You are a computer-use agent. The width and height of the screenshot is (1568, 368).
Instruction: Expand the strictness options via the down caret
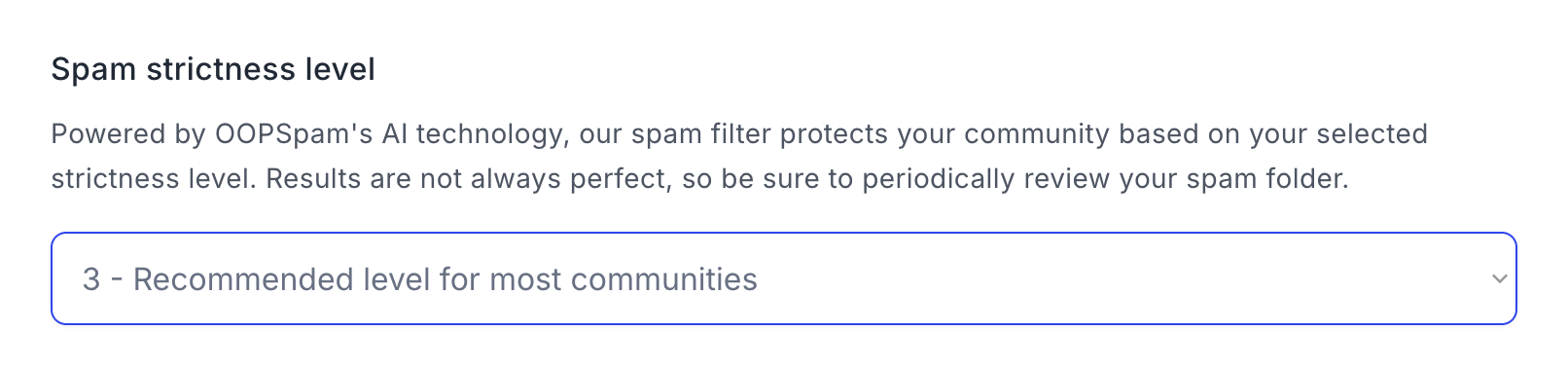tap(1499, 279)
